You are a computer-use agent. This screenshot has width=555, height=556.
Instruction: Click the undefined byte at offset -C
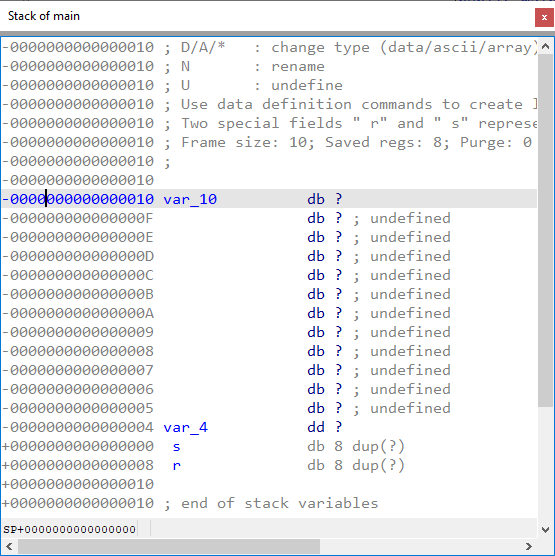click(x=269, y=275)
